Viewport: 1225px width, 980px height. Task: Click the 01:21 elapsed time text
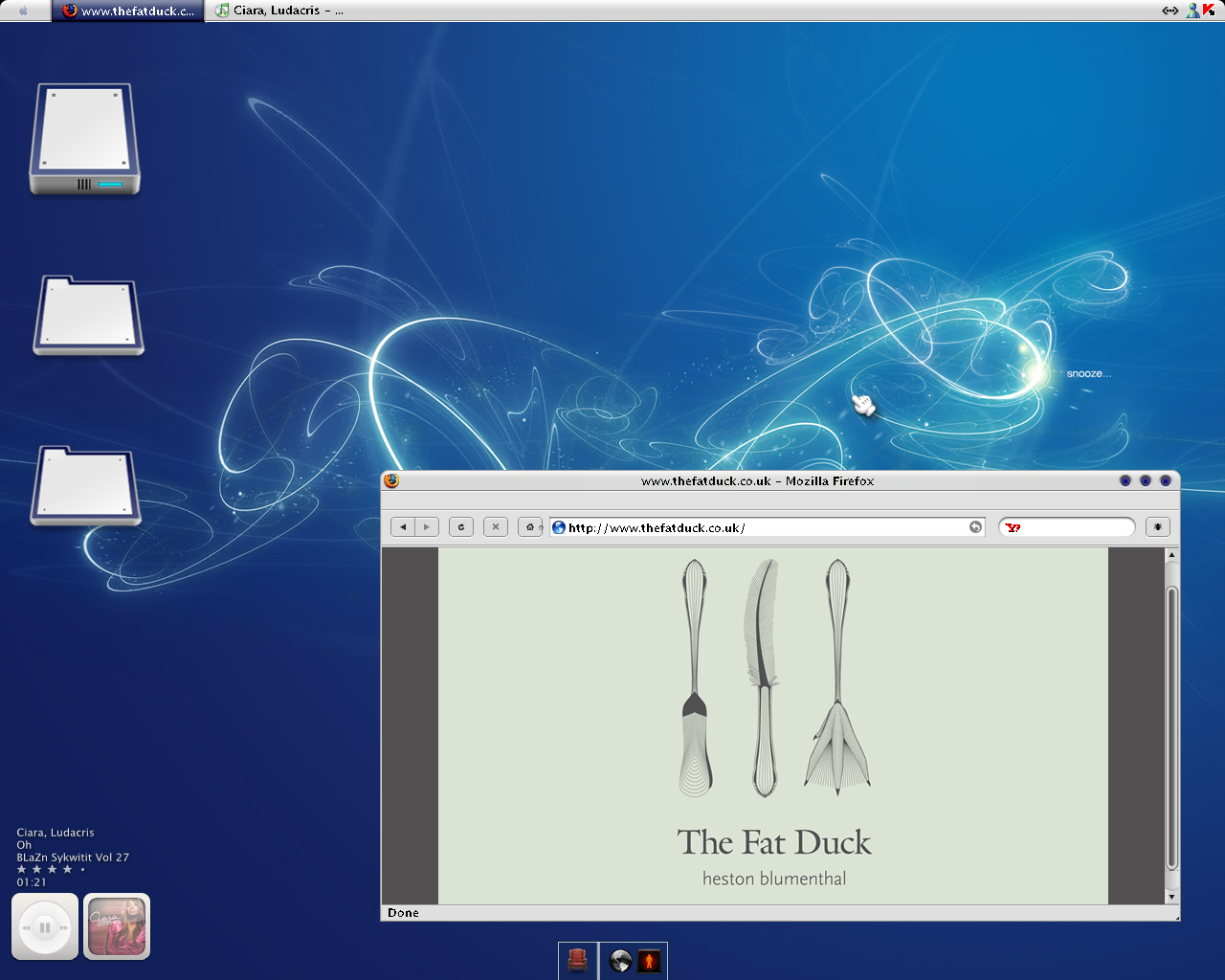coord(32,882)
